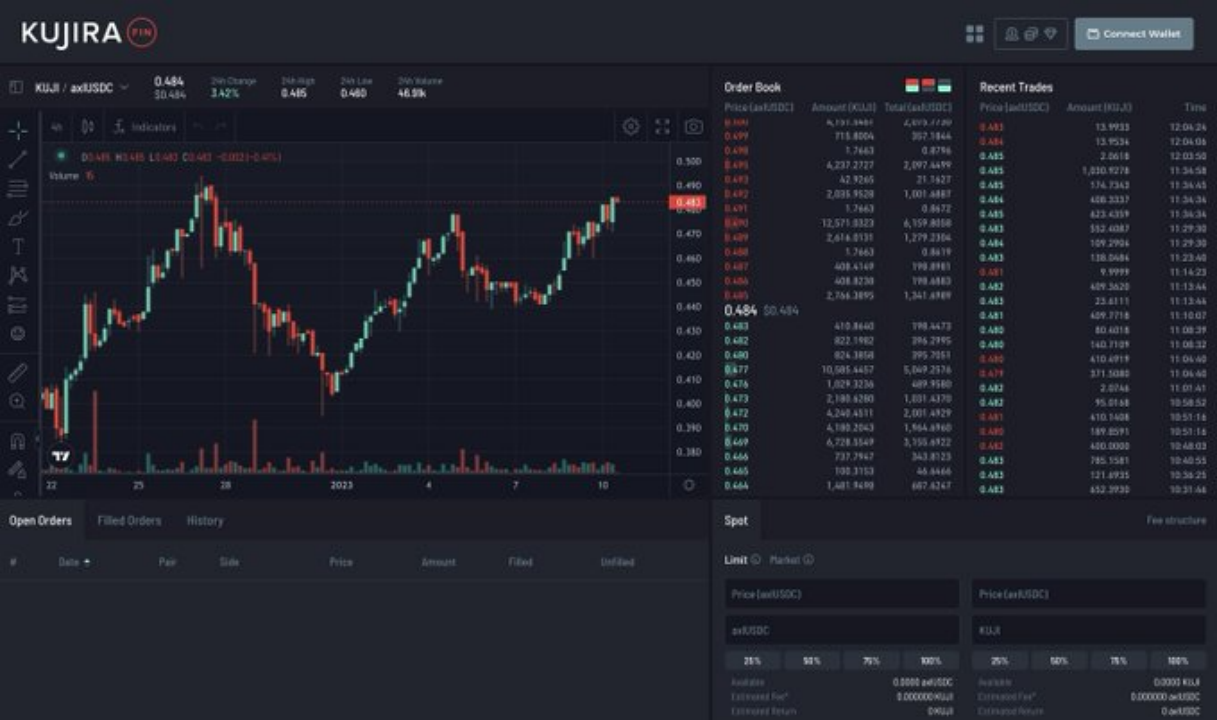1217x720 pixels.
Task: Set sell amount to 25%
Action: coord(999,661)
